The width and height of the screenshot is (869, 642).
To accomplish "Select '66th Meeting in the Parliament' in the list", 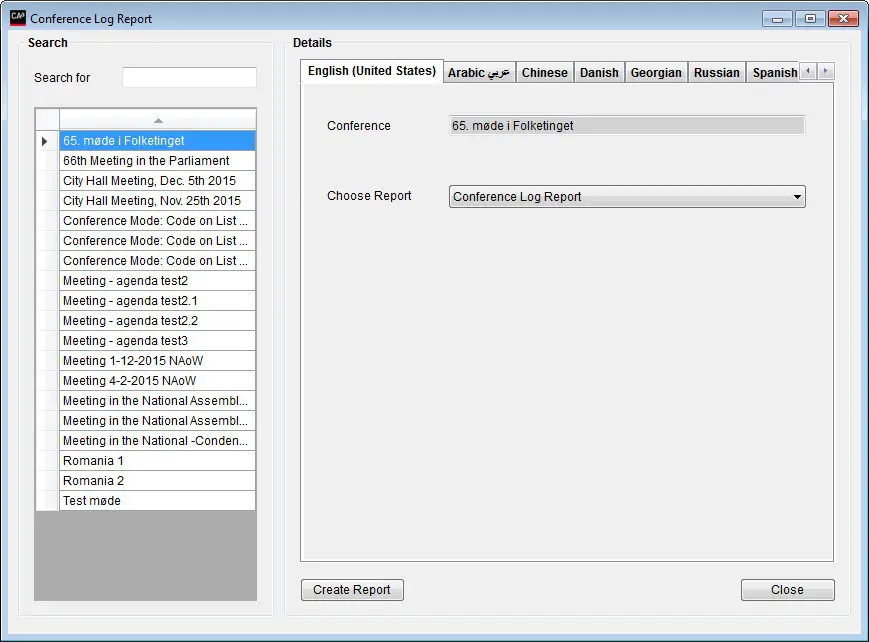I will [156, 161].
